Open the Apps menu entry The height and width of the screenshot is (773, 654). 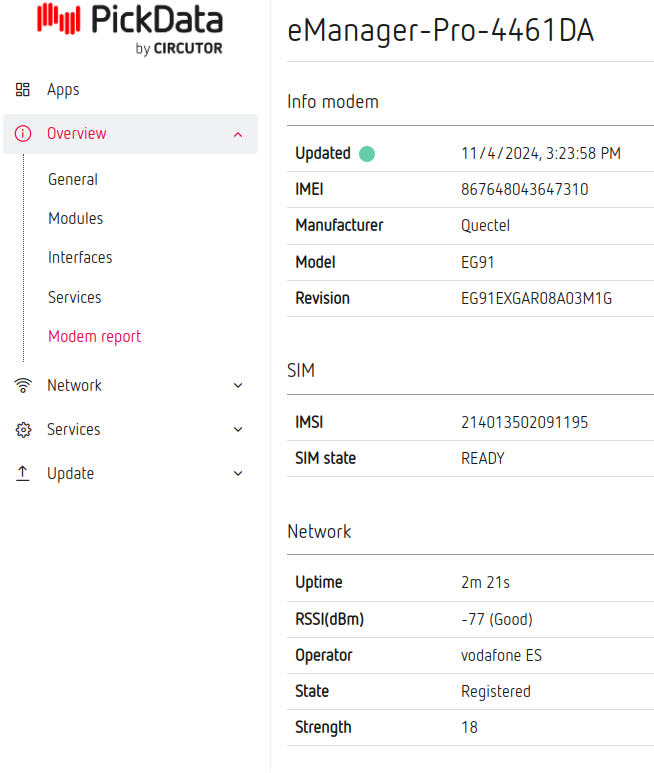[63, 90]
